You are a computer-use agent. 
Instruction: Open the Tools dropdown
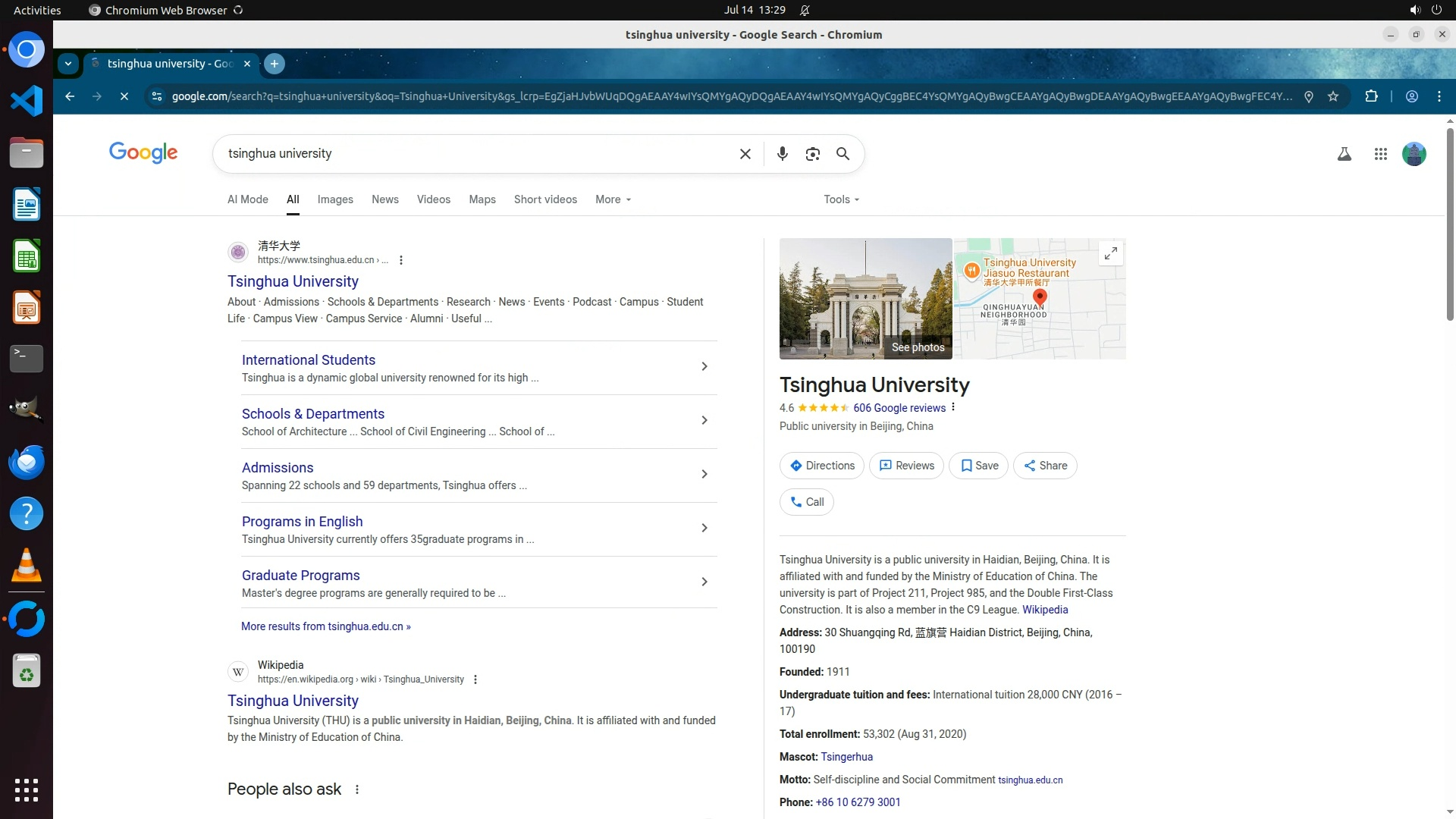[841, 199]
